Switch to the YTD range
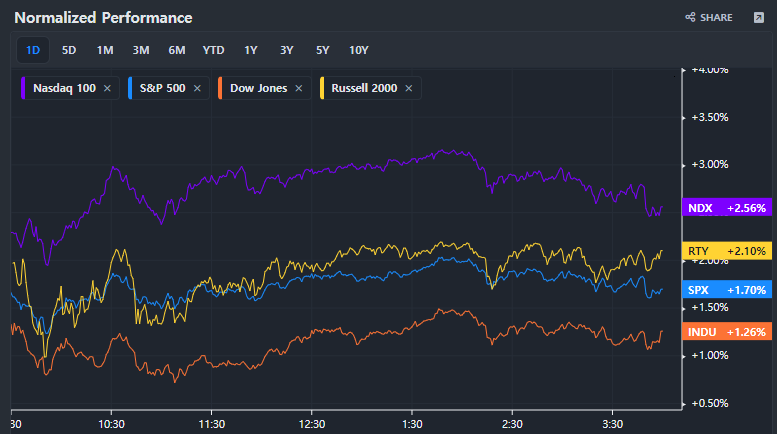 pyautogui.click(x=214, y=50)
